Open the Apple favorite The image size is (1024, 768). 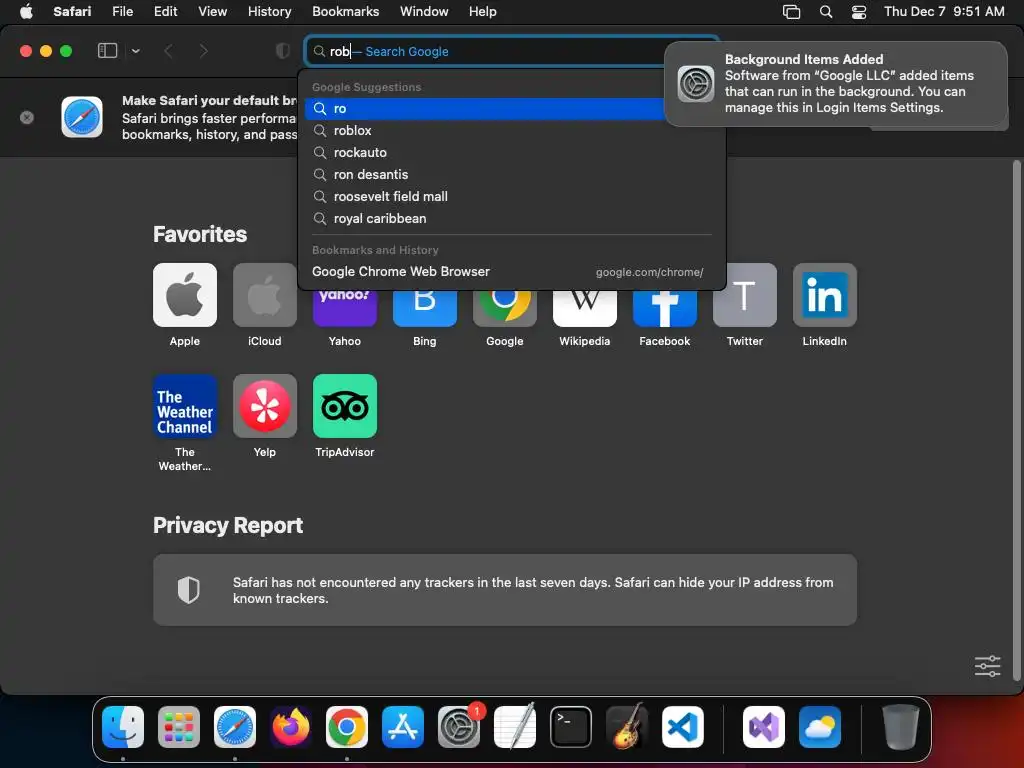[185, 295]
